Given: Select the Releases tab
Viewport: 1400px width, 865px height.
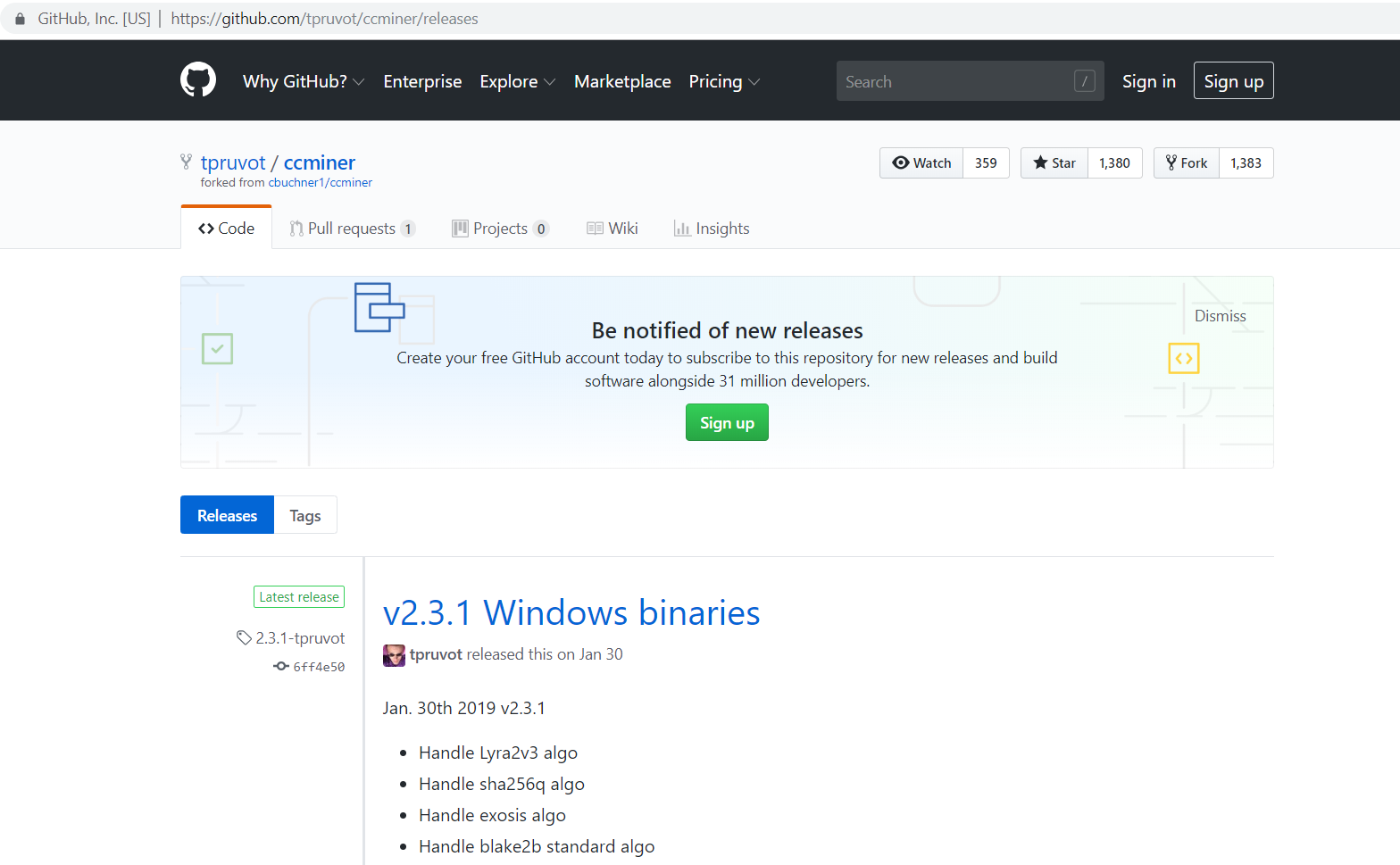Looking at the screenshot, I should [x=227, y=515].
